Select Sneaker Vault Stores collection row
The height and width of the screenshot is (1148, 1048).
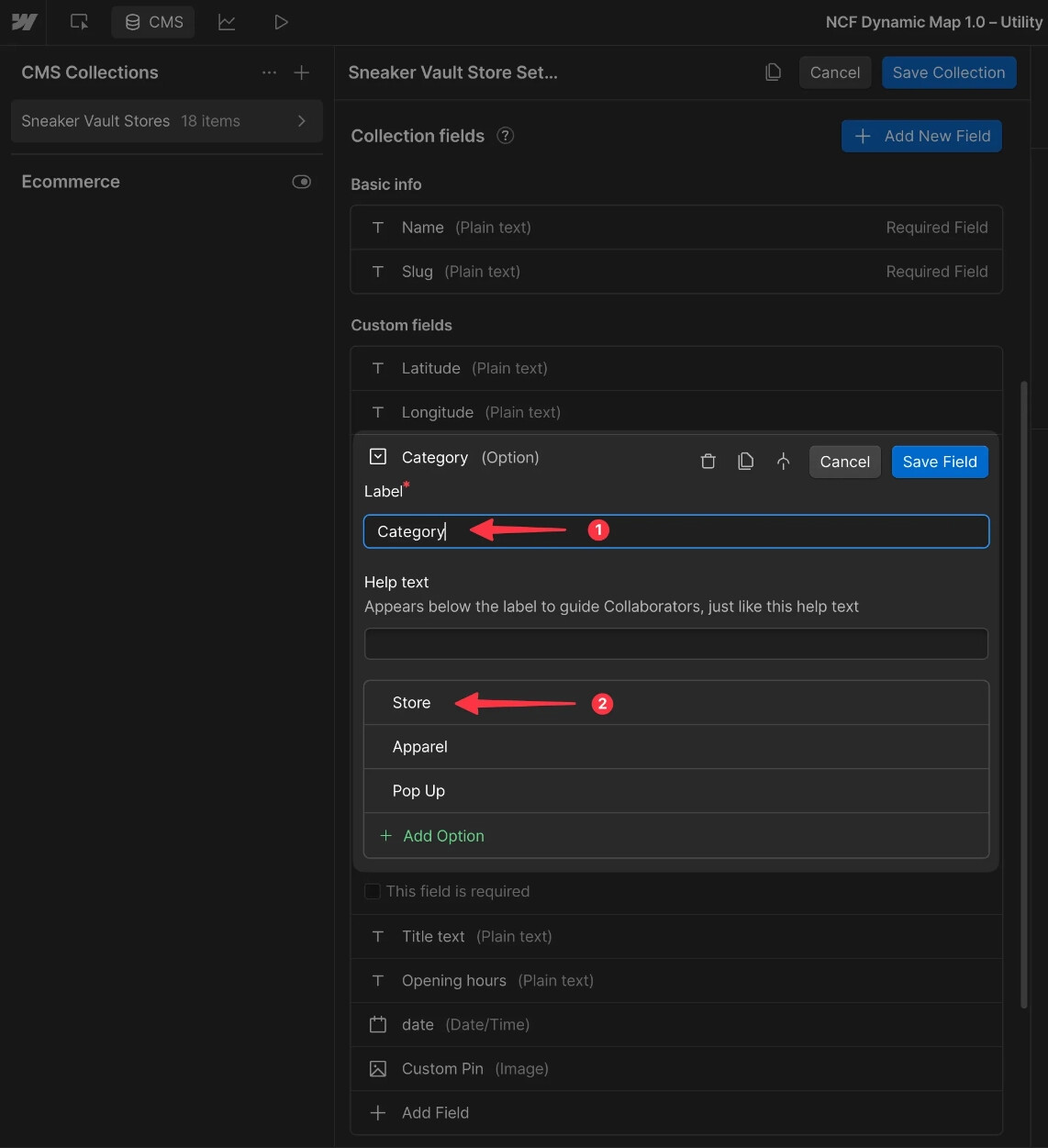point(167,121)
